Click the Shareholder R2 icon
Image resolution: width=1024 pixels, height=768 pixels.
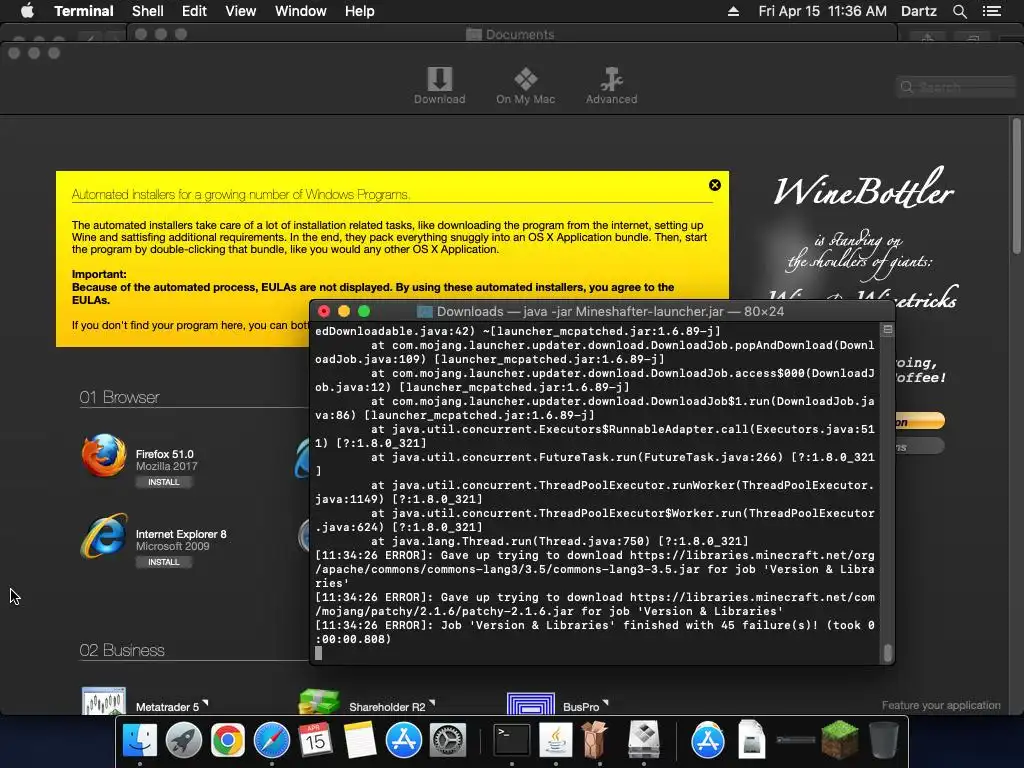(x=319, y=701)
